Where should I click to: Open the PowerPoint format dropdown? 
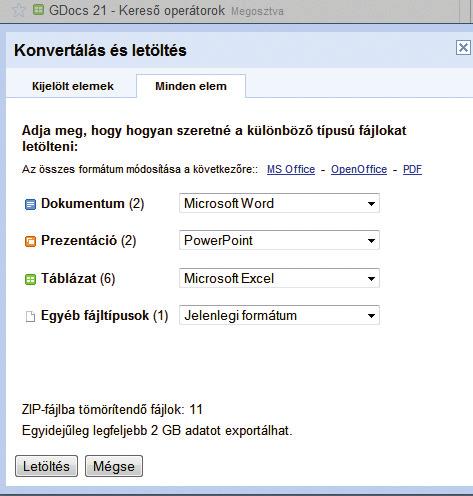click(x=279, y=240)
